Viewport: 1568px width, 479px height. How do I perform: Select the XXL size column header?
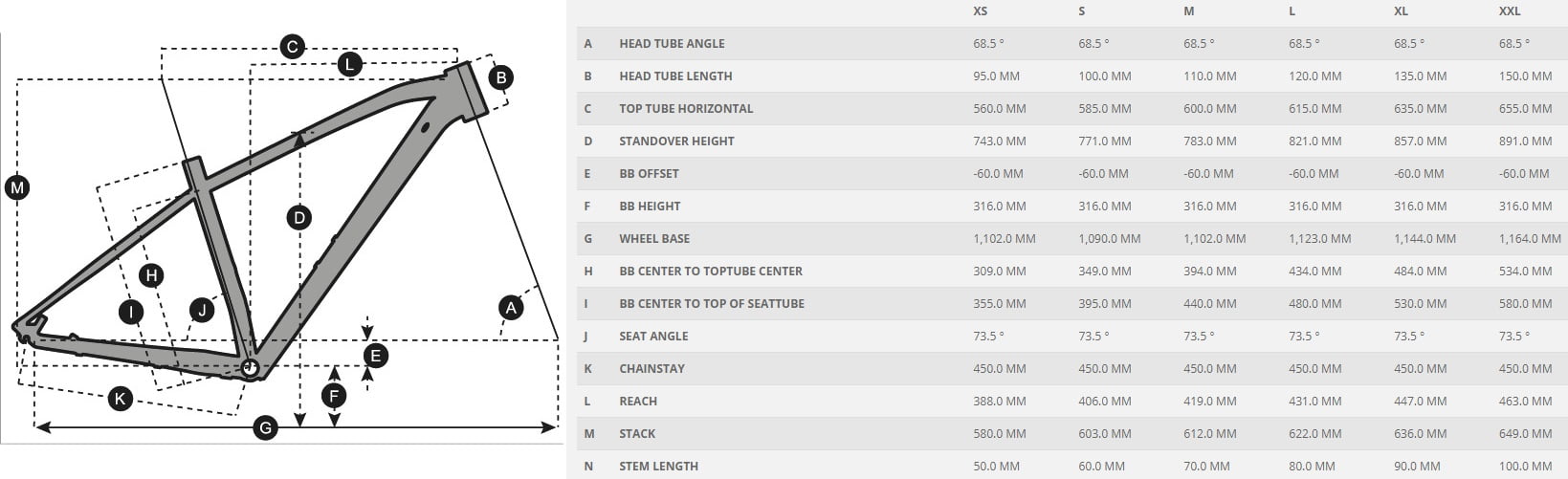(x=1511, y=11)
